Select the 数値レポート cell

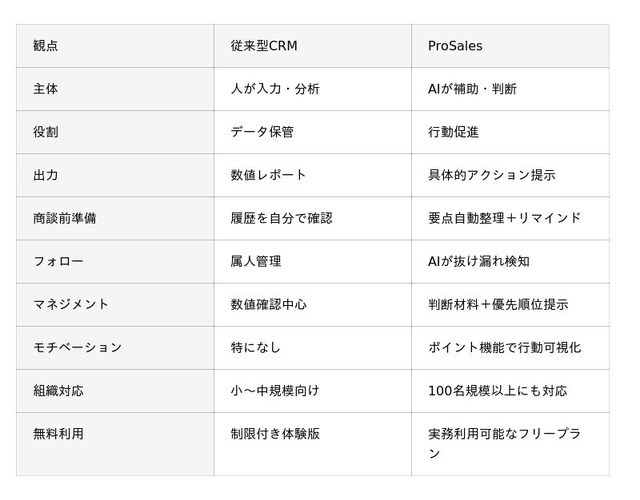268,175
